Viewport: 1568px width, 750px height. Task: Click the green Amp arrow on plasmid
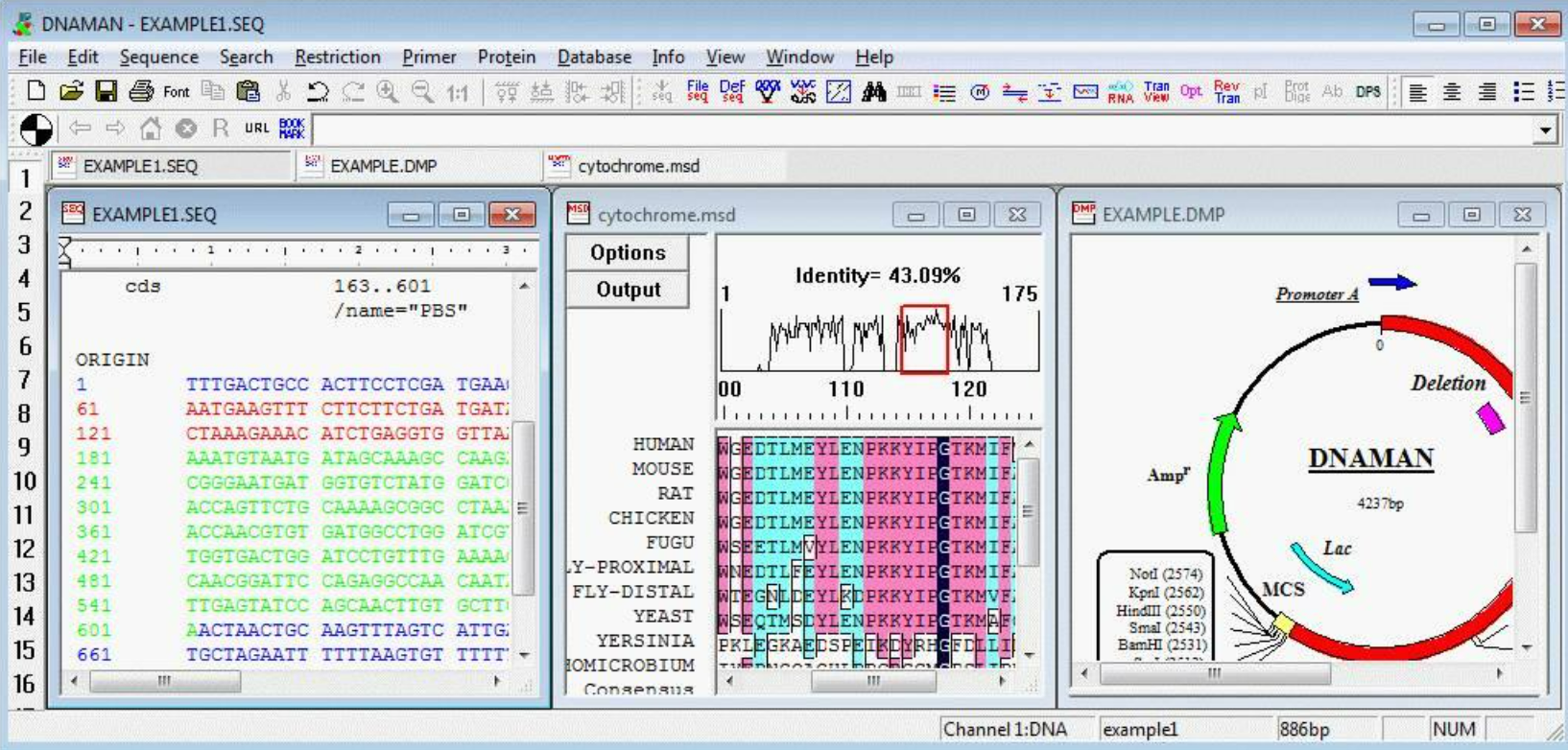pos(1221,472)
